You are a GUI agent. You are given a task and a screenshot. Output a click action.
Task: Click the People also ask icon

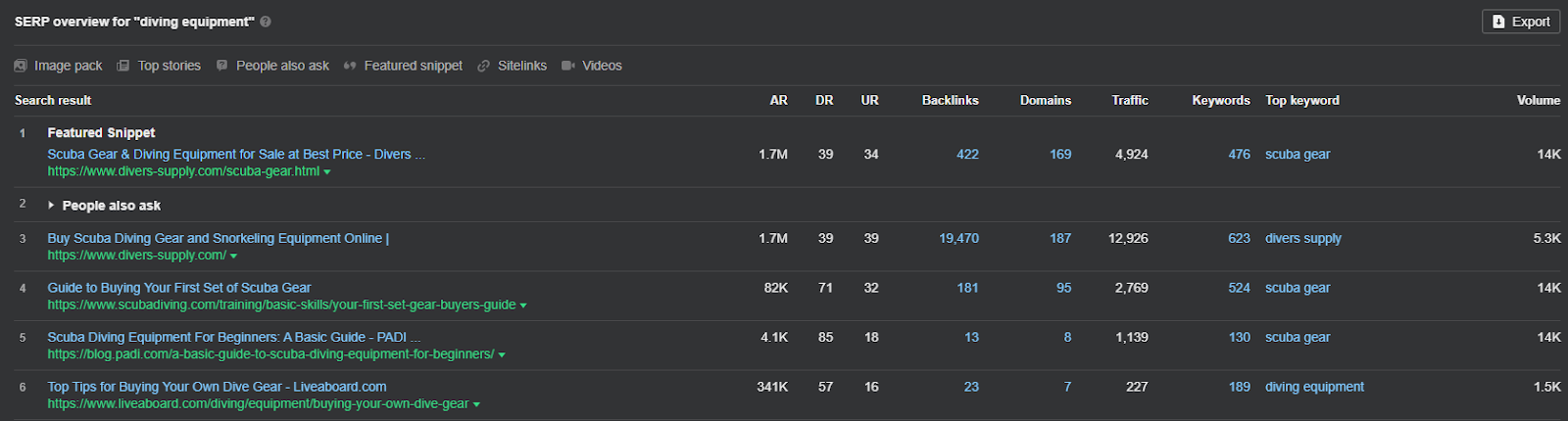[x=222, y=66]
